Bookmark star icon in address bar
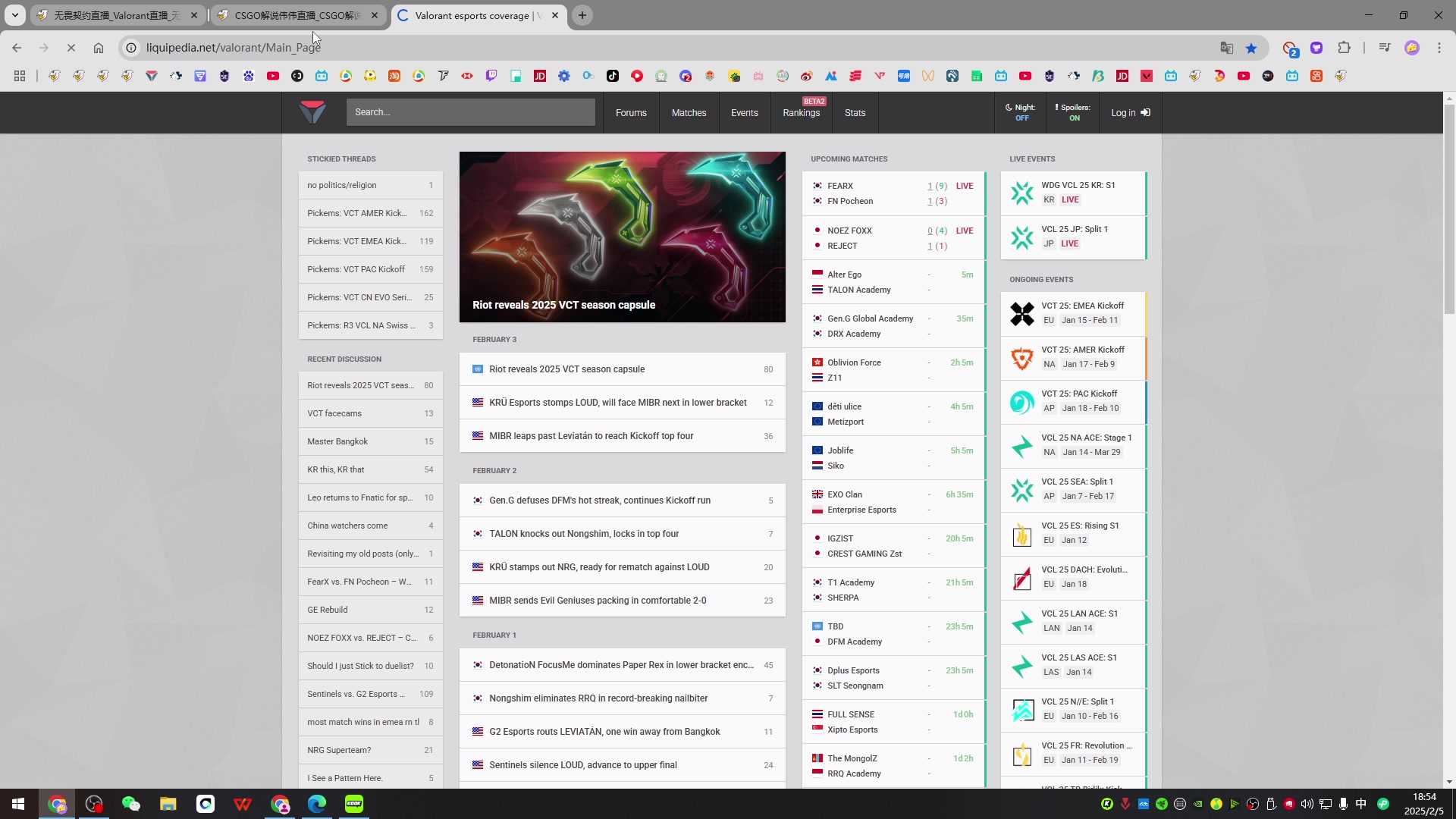 pos(1251,48)
